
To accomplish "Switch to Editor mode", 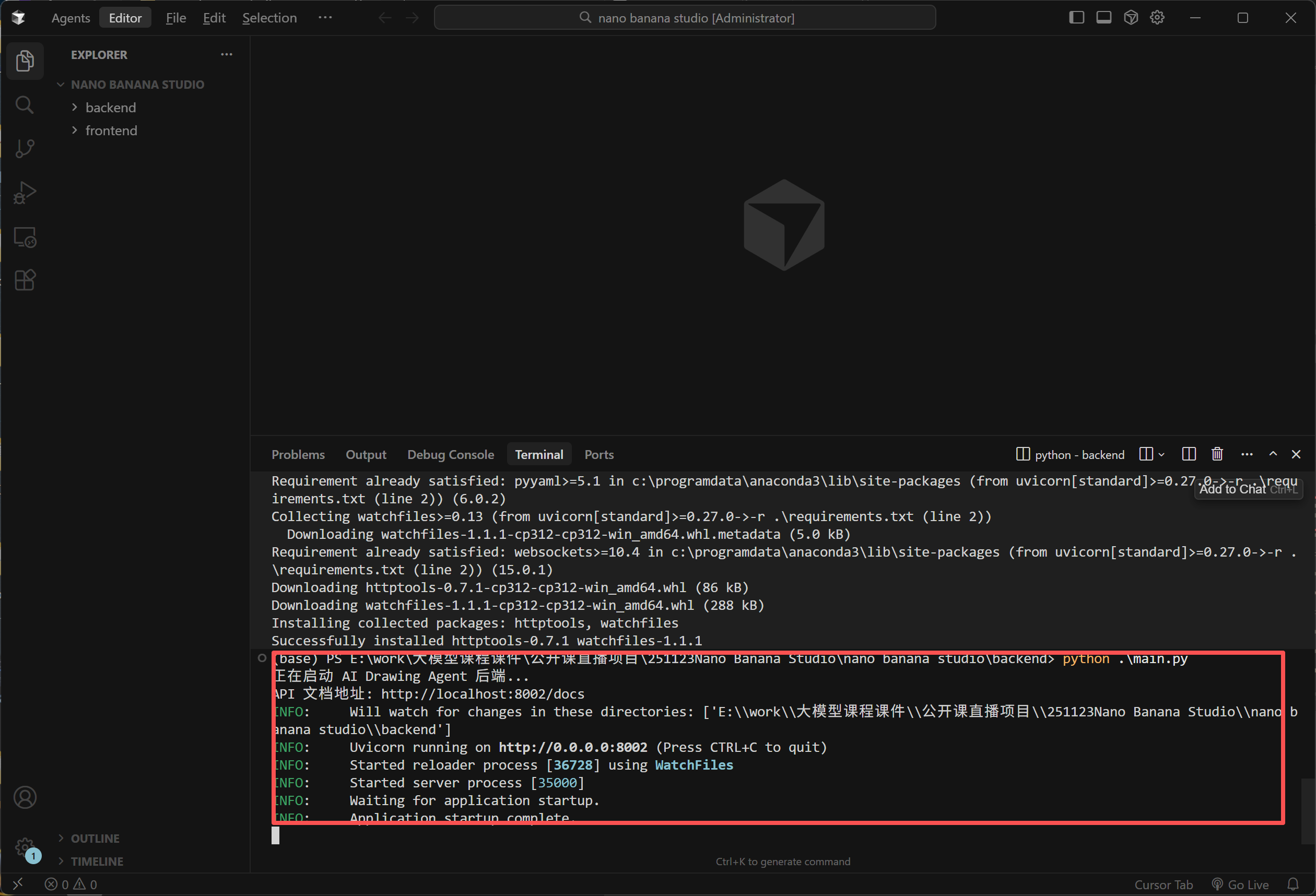I will click(125, 18).
